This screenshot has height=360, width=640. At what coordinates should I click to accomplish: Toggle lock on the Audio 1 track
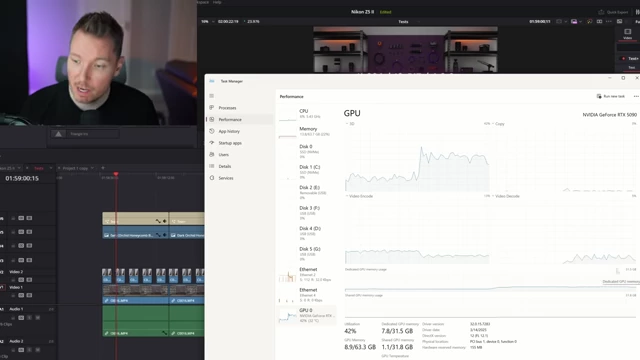(13, 318)
